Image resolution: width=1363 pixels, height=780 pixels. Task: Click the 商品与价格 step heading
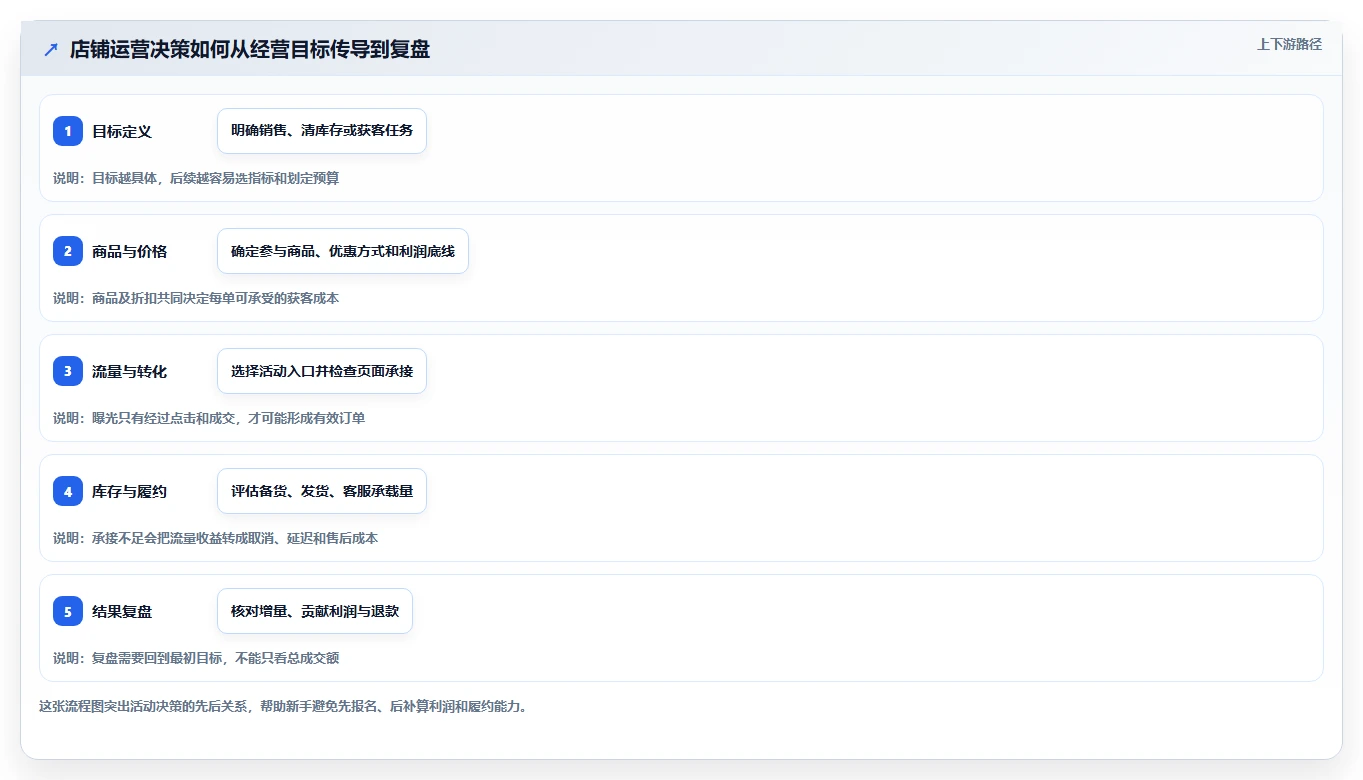[129, 251]
